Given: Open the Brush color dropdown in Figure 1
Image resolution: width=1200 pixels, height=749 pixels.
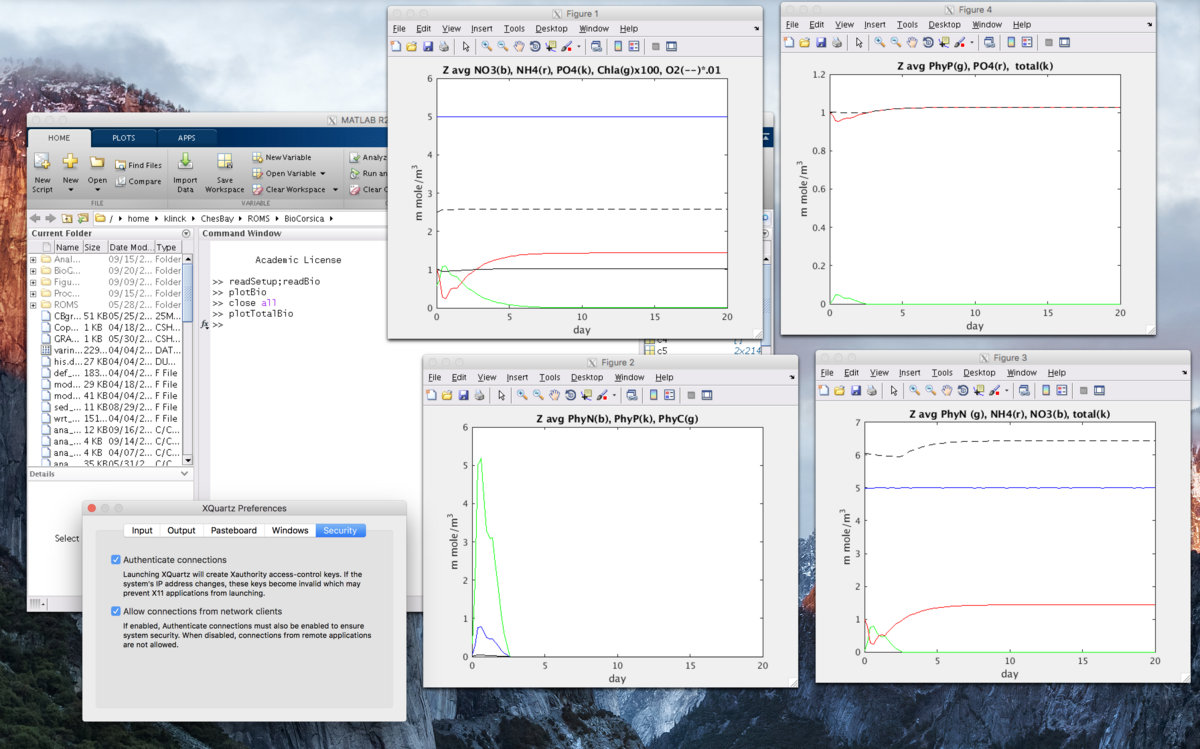Looking at the screenshot, I should [578, 46].
